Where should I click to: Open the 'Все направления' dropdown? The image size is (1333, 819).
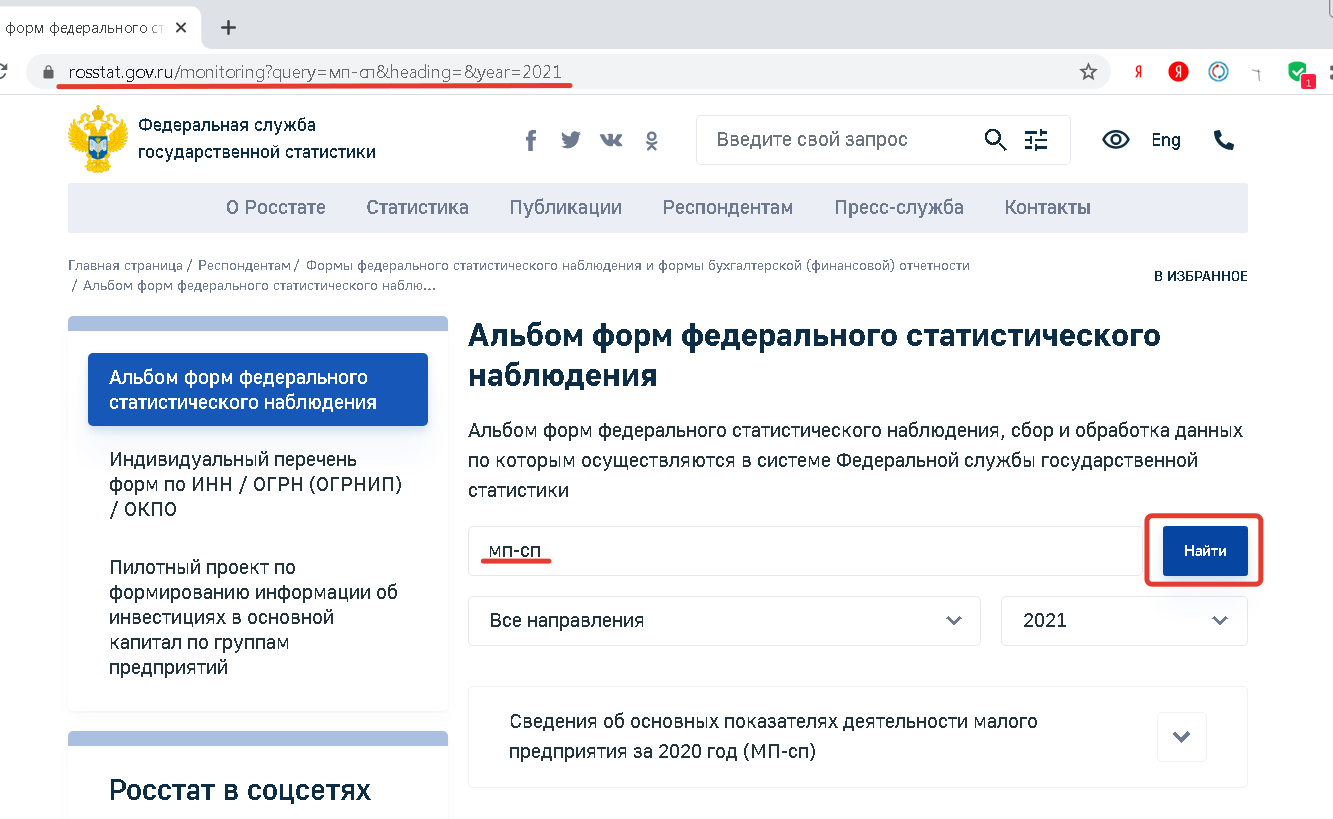point(724,620)
